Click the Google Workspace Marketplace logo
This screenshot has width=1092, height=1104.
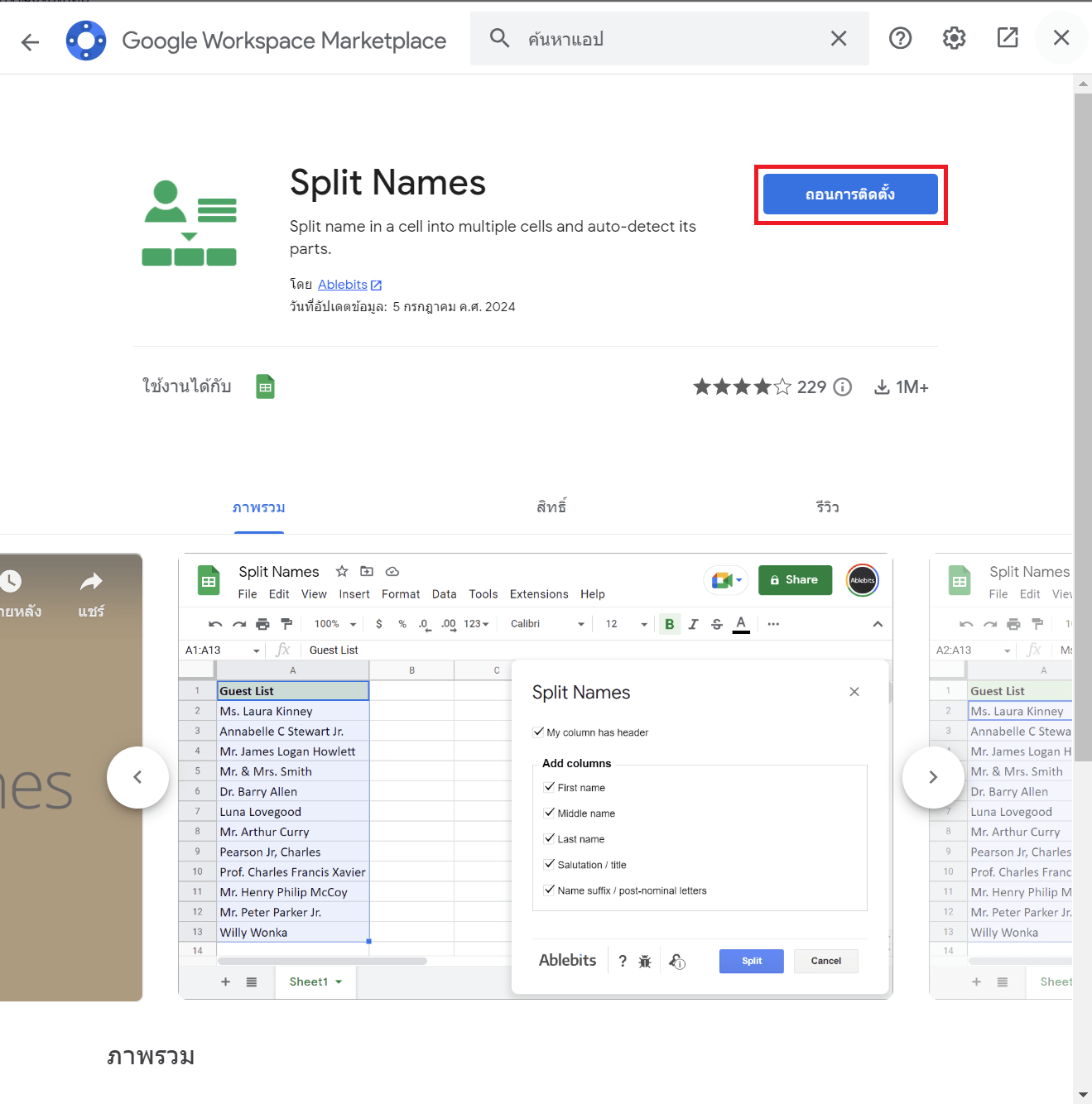point(86,41)
